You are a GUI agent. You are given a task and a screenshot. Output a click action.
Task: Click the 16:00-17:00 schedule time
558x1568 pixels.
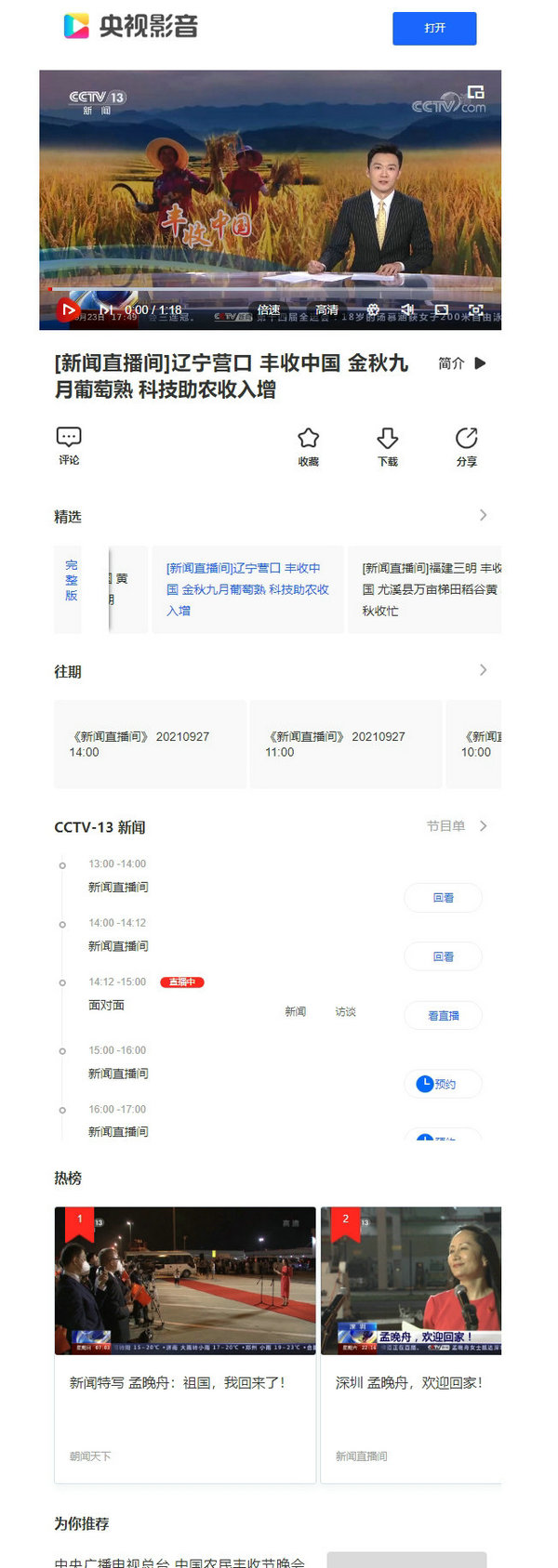pyautogui.click(x=117, y=1109)
